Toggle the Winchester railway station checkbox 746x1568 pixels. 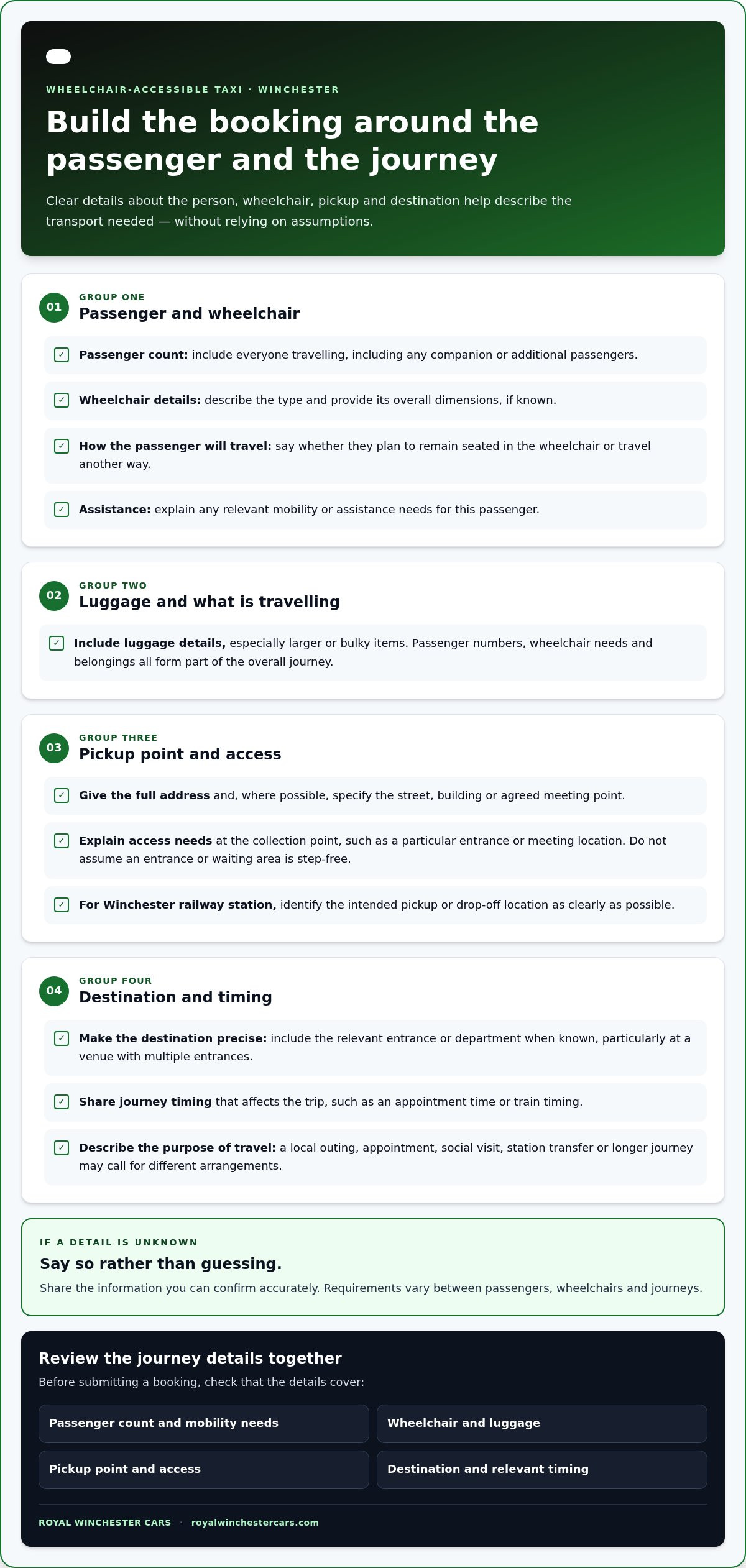pos(62,905)
